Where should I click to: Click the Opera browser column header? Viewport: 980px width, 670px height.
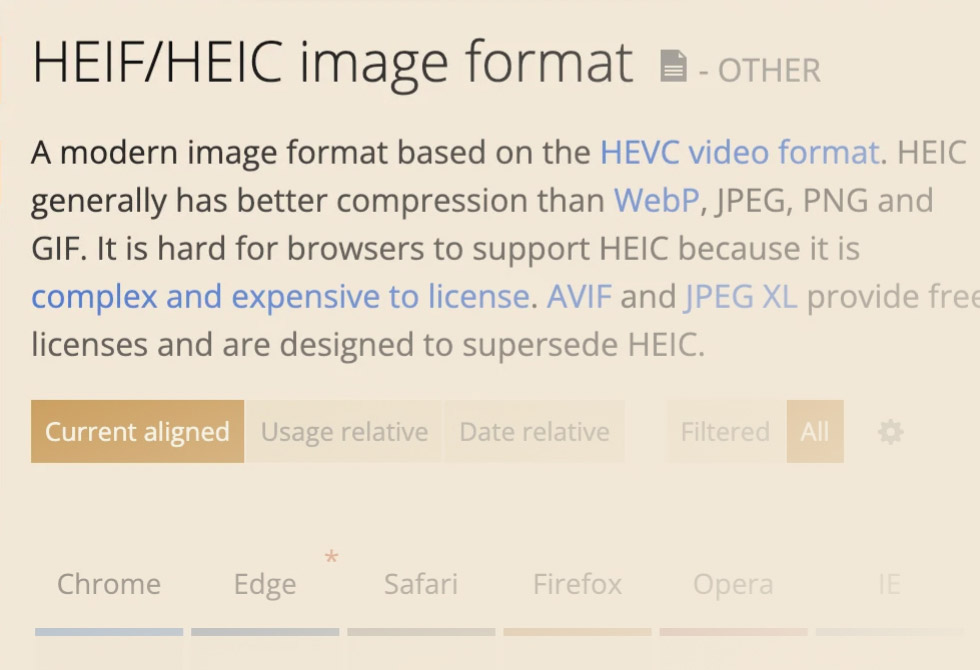733,584
